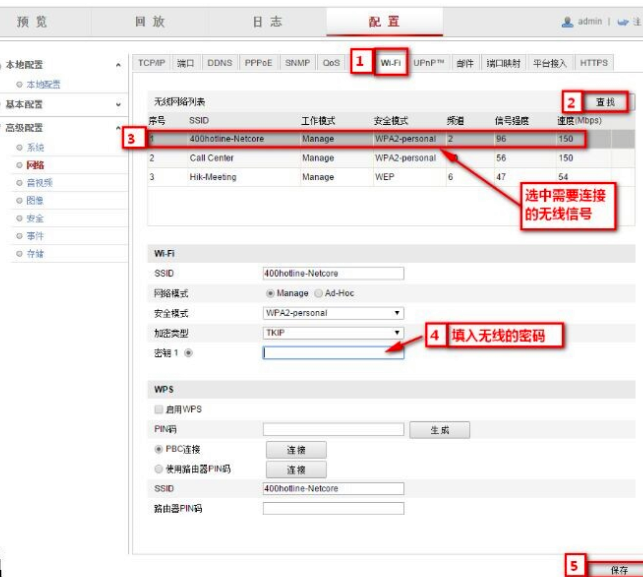Click 连接 button next to PBC连接
This screenshot has height=577, width=643.
[x=296, y=450]
